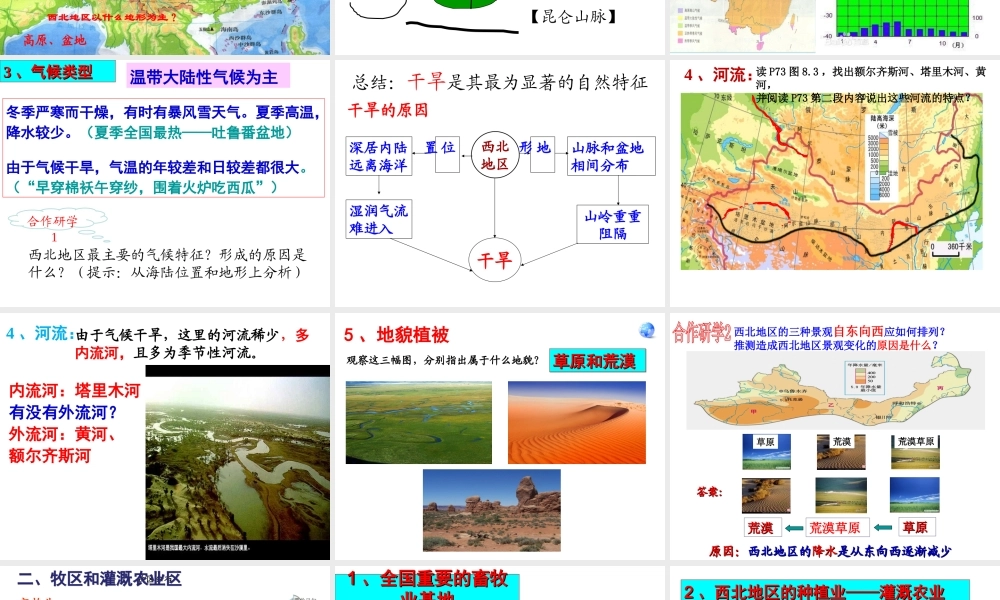
Task: Click the 合作研学2 red heading
Action: pyautogui.click(x=702, y=333)
